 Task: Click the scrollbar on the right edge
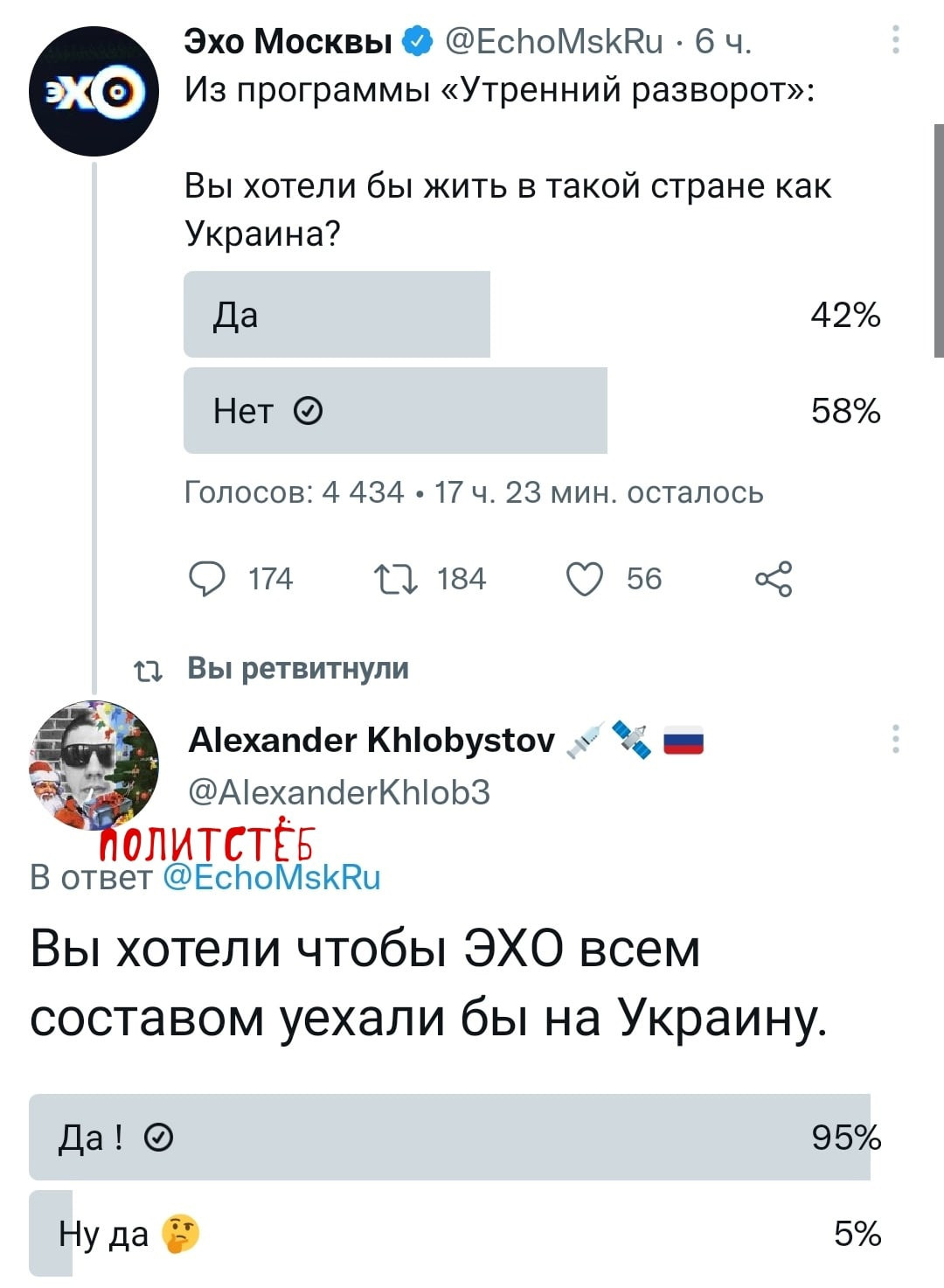click(x=938, y=240)
